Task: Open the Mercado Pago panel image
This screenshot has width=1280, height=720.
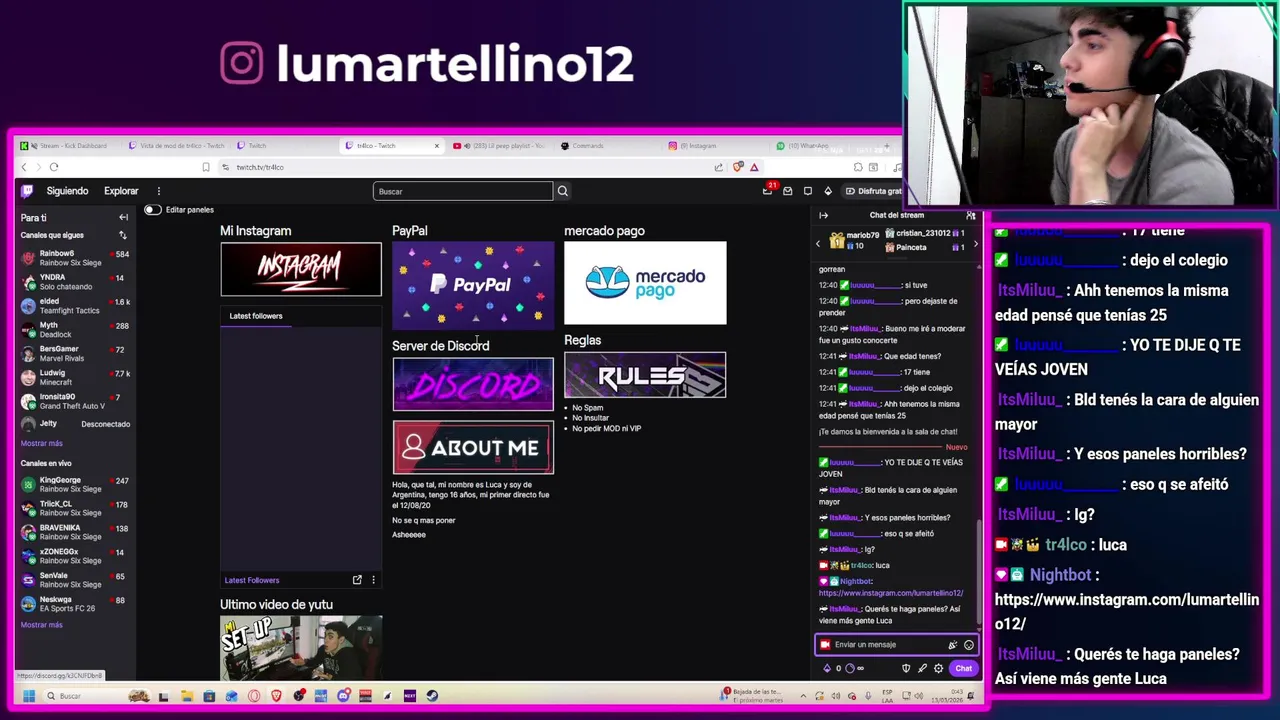Action: tap(645, 283)
